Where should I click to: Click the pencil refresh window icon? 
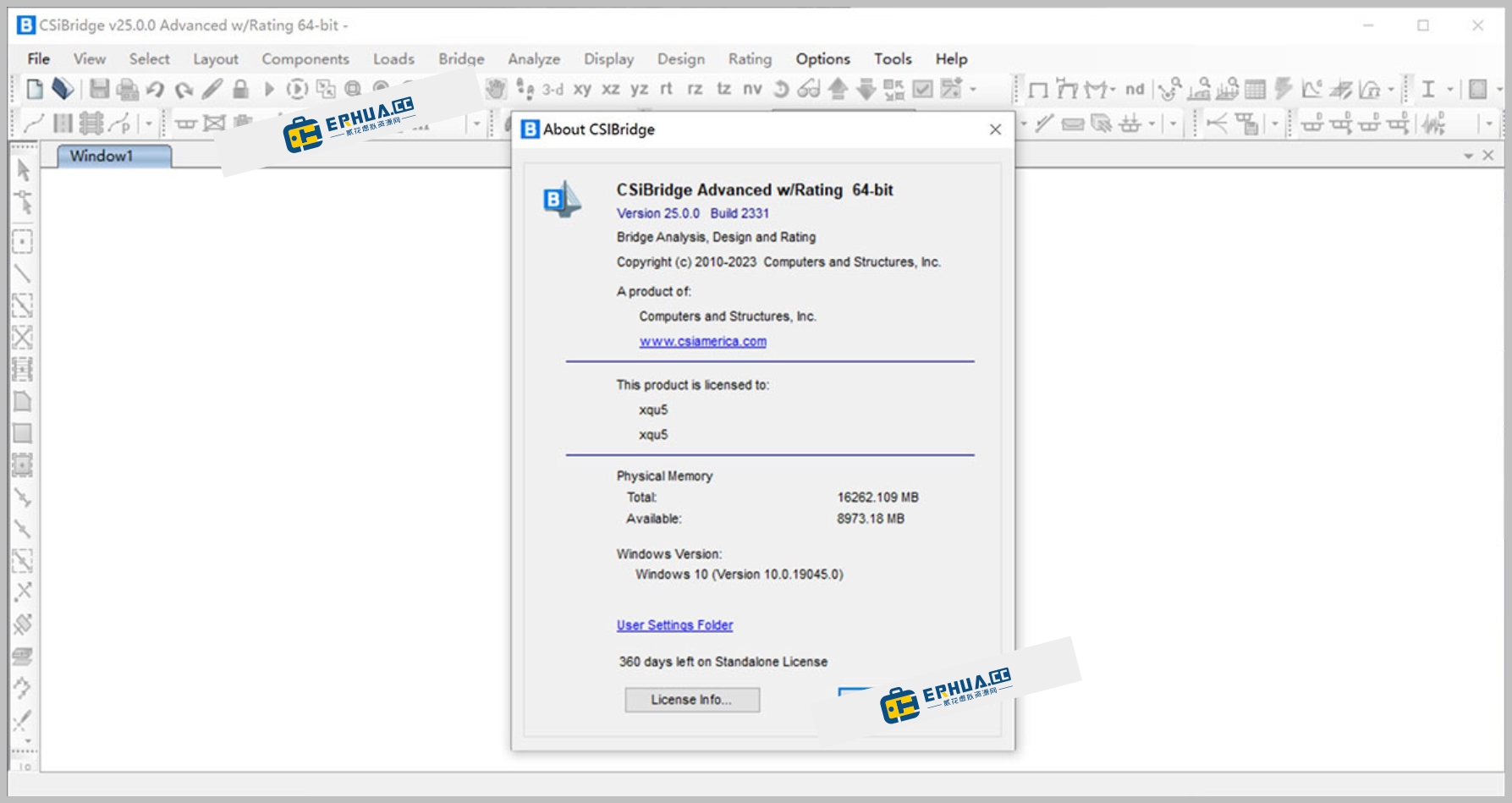(x=212, y=89)
